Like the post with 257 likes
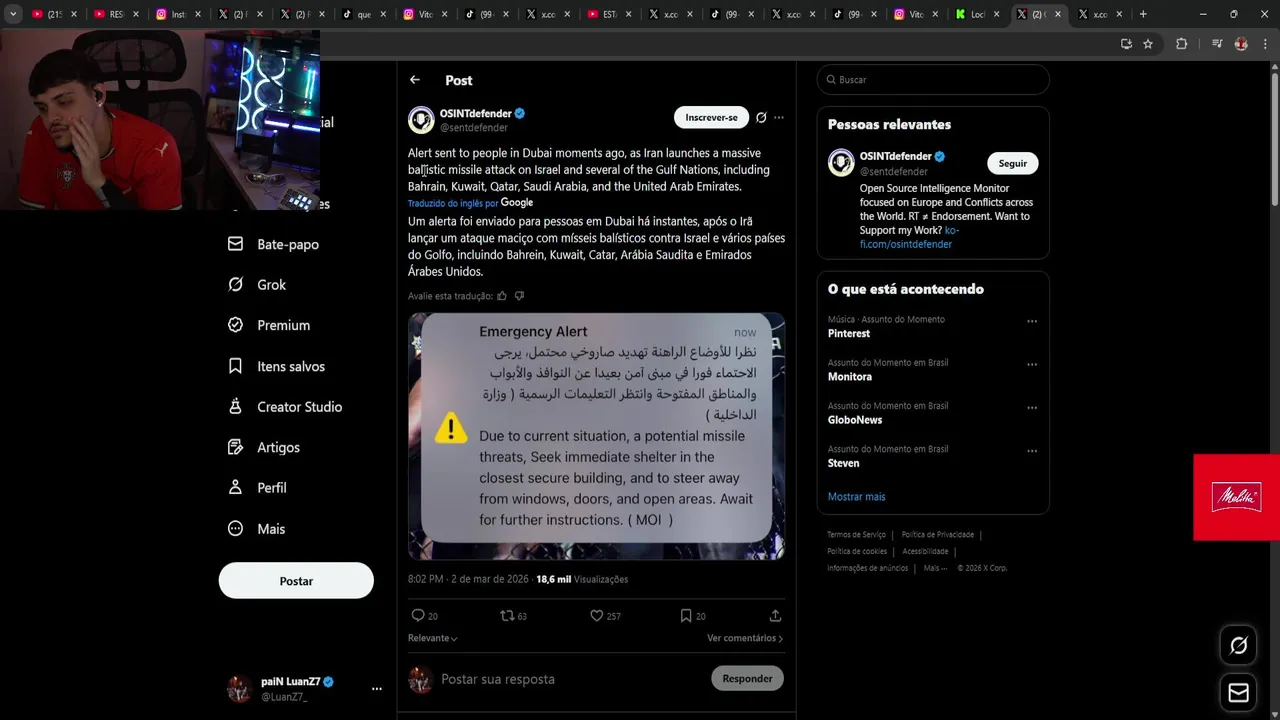The height and width of the screenshot is (720, 1280). pyautogui.click(x=596, y=616)
